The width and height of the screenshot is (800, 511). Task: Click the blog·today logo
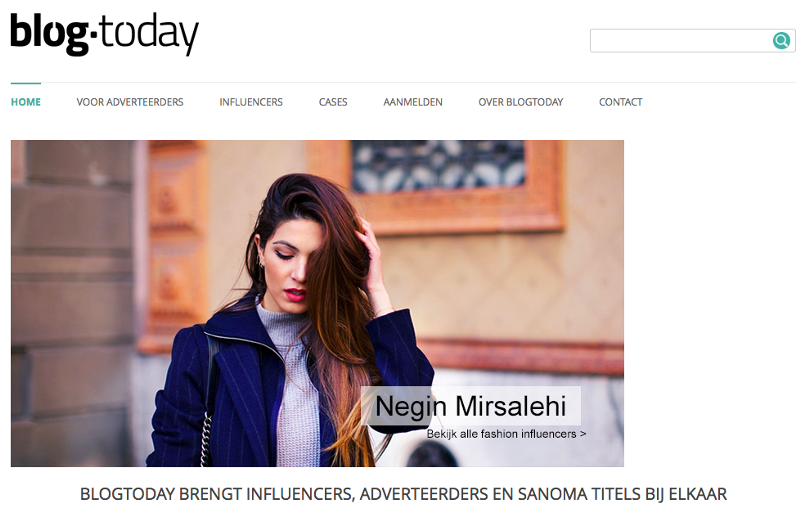104,34
